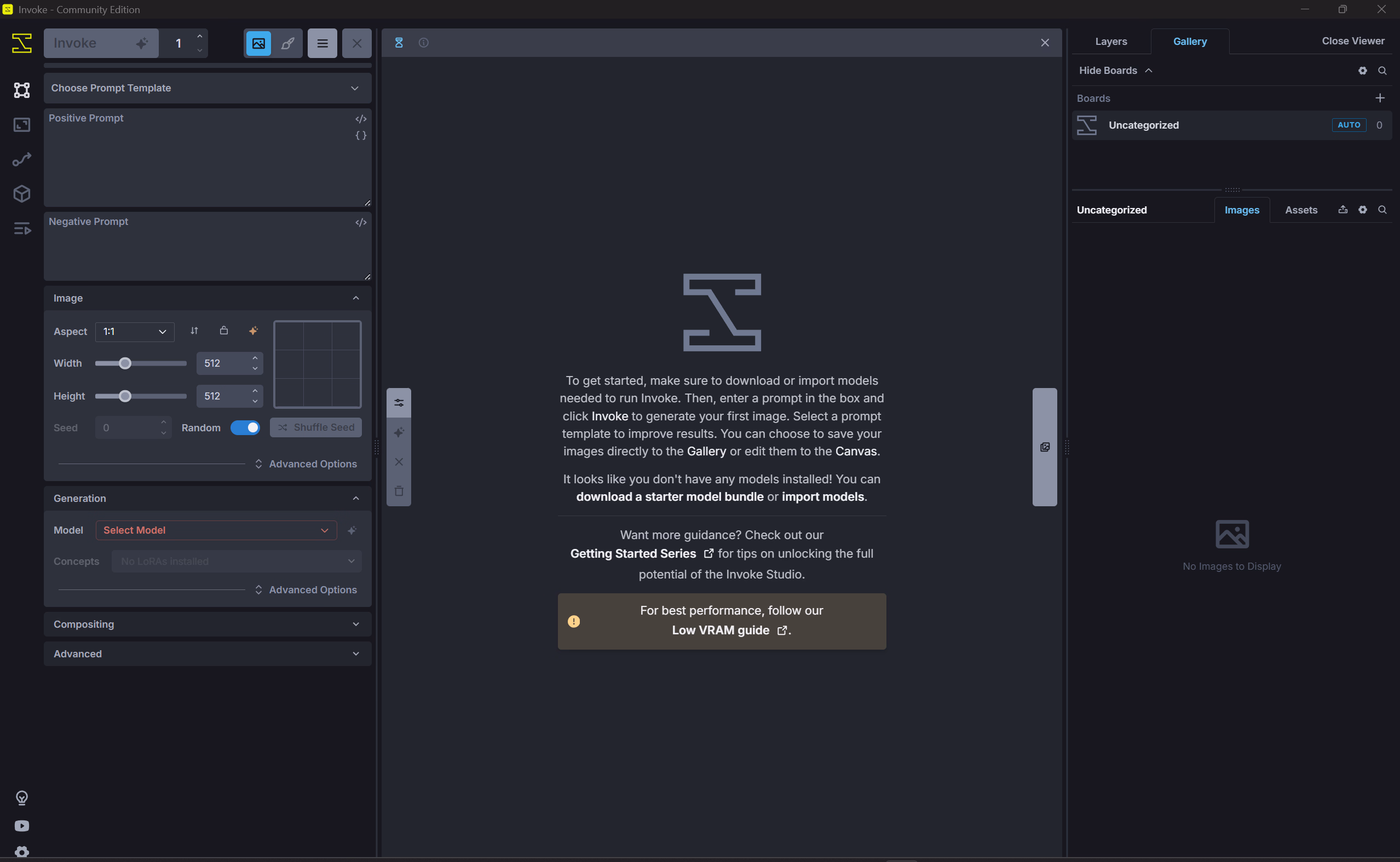Open the Upscaling tab icon in sidebar
This screenshot has height=862, width=1400.
(22, 125)
